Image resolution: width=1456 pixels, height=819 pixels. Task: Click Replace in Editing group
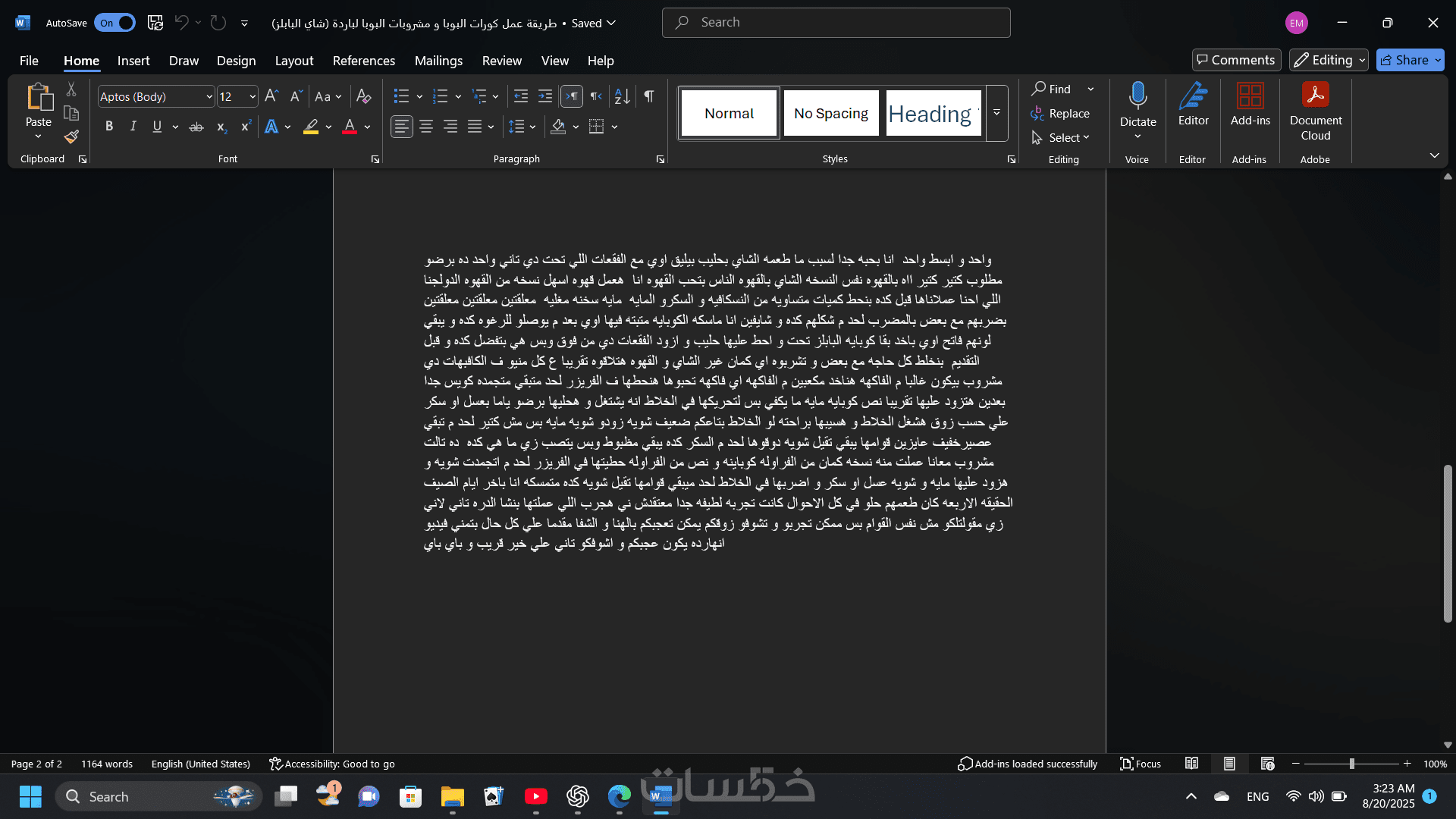click(1060, 113)
